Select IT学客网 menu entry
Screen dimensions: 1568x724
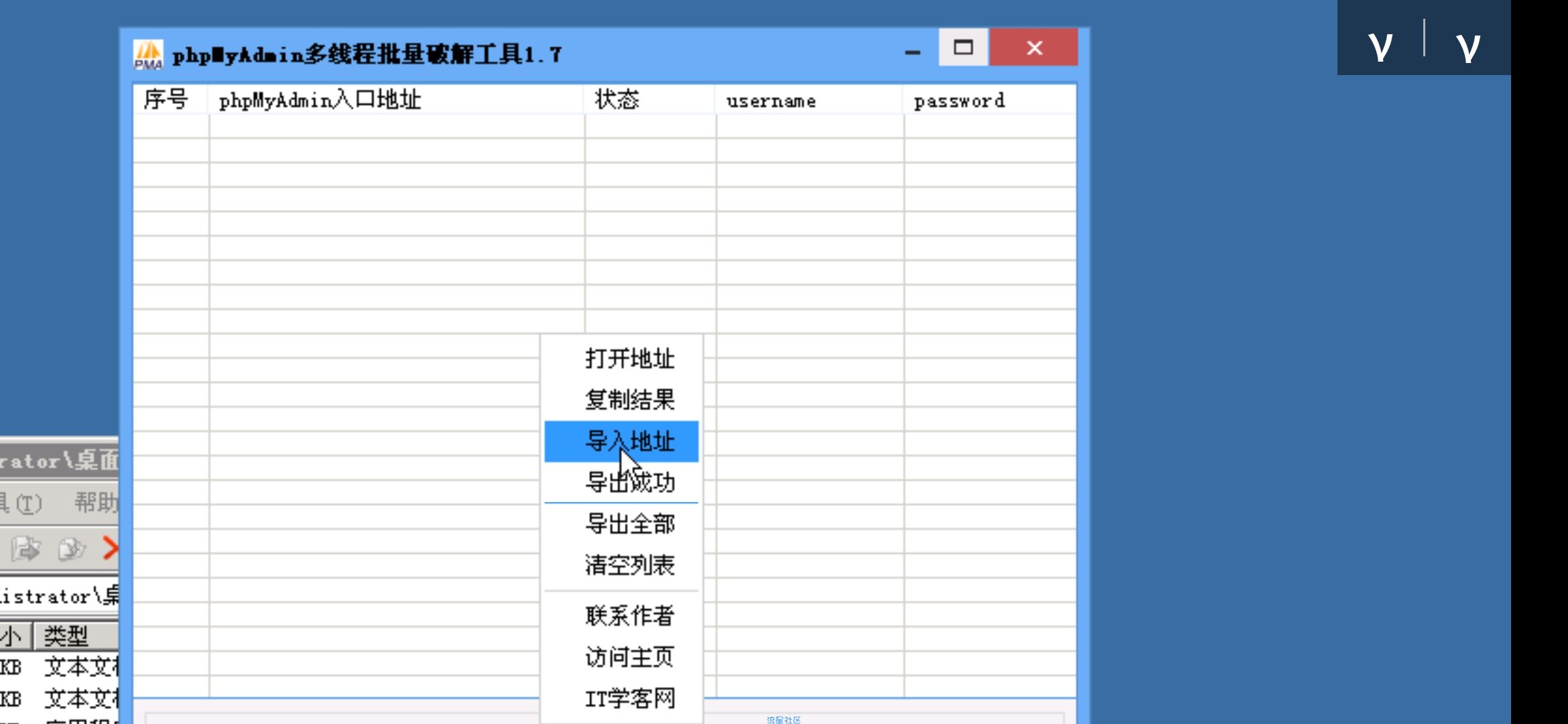pyautogui.click(x=621, y=699)
